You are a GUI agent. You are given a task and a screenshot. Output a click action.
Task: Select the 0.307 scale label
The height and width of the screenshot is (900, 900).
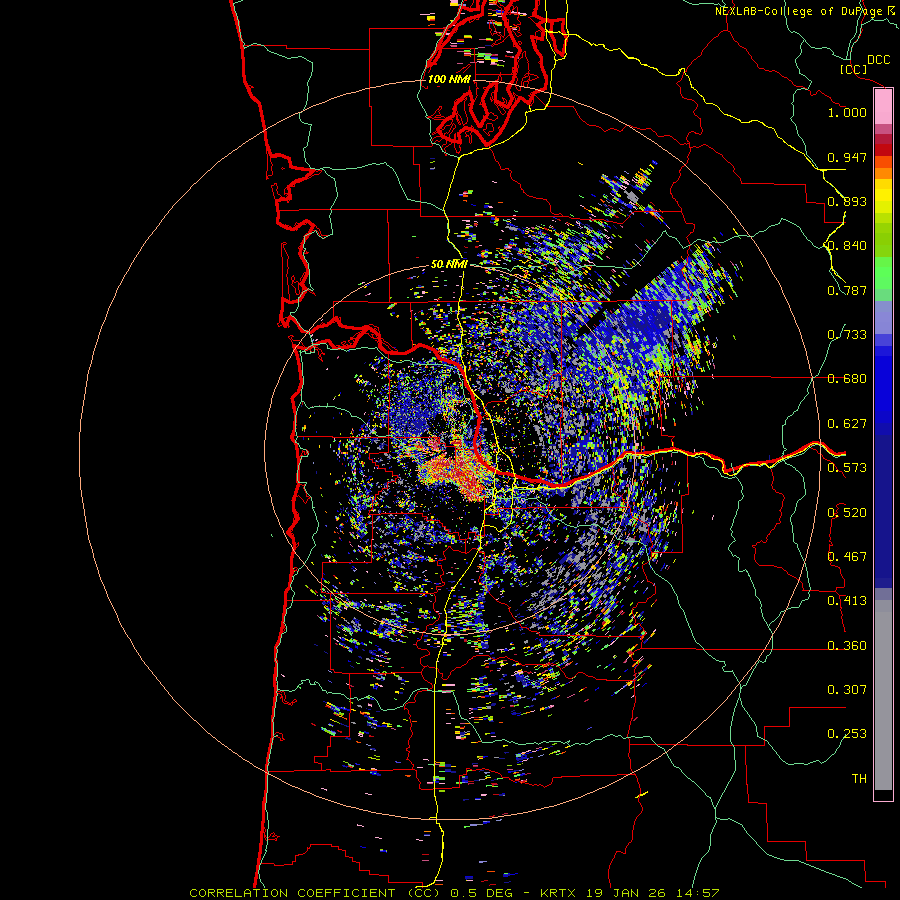pos(847,690)
